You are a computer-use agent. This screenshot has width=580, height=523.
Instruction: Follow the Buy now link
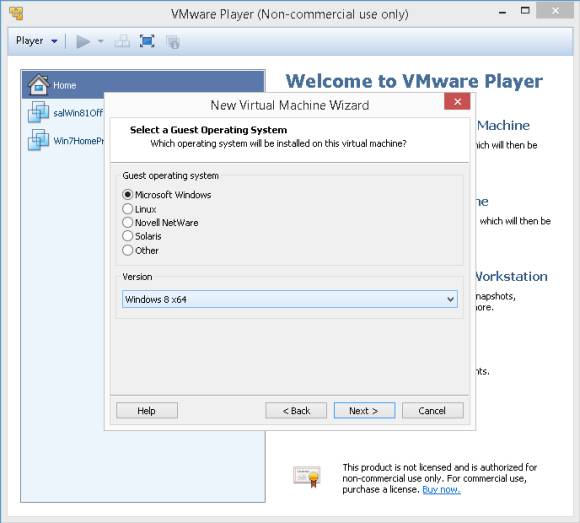click(441, 490)
